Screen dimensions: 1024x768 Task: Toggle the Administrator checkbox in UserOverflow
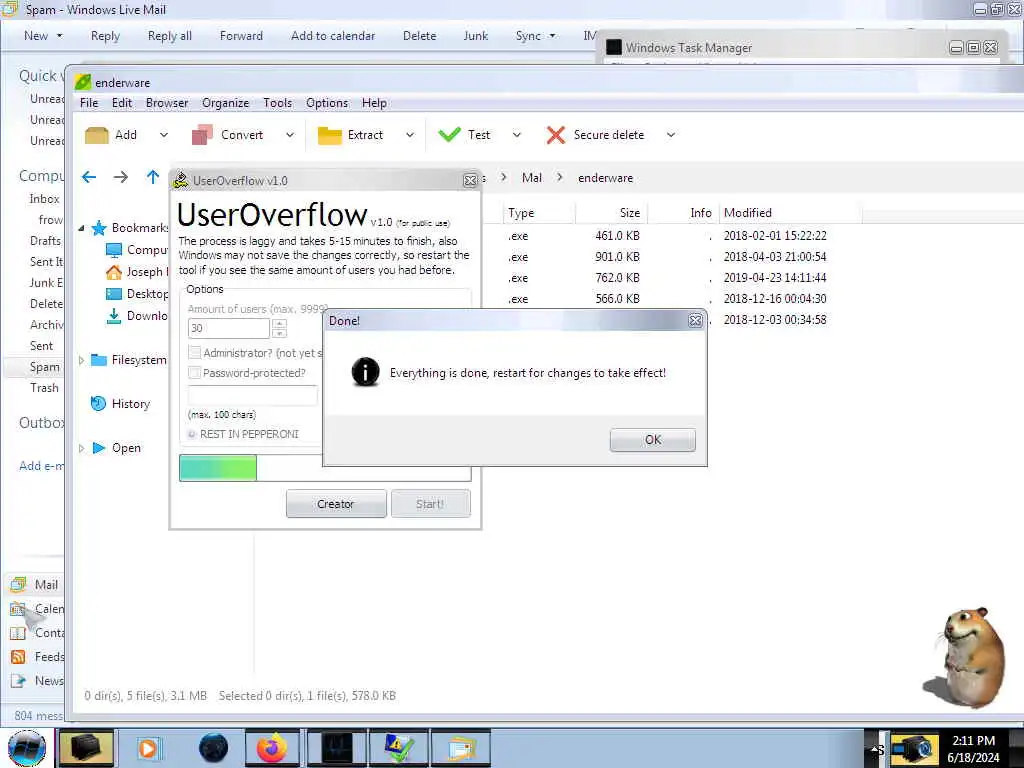[x=194, y=352]
